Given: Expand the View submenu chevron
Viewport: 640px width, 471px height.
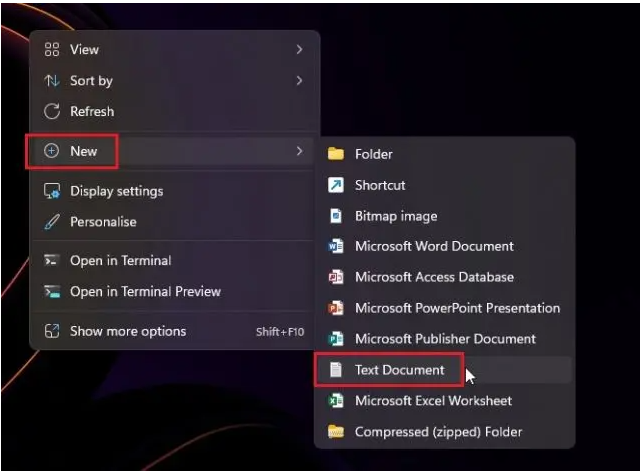Looking at the screenshot, I should pyautogui.click(x=299, y=49).
